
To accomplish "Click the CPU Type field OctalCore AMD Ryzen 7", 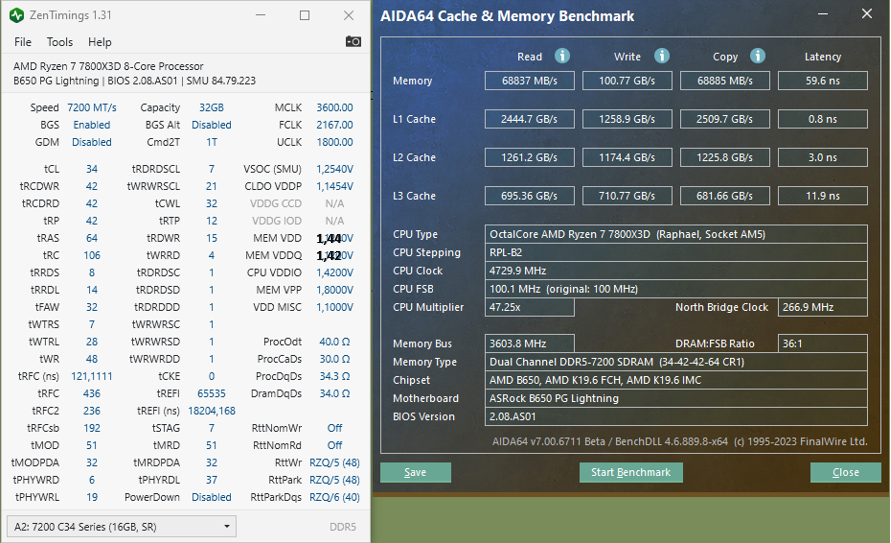I will 676,234.
